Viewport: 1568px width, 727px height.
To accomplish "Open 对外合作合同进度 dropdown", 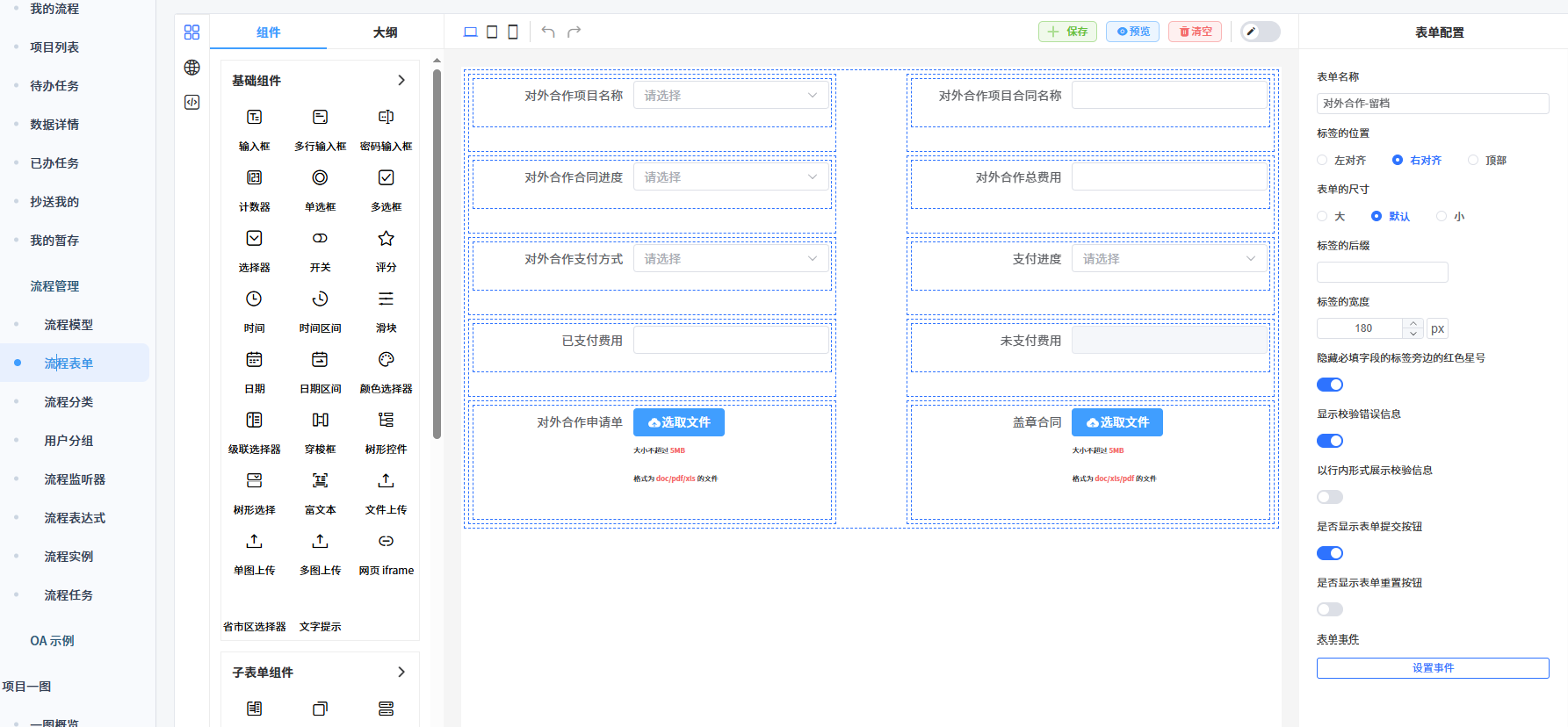I will pyautogui.click(x=731, y=177).
